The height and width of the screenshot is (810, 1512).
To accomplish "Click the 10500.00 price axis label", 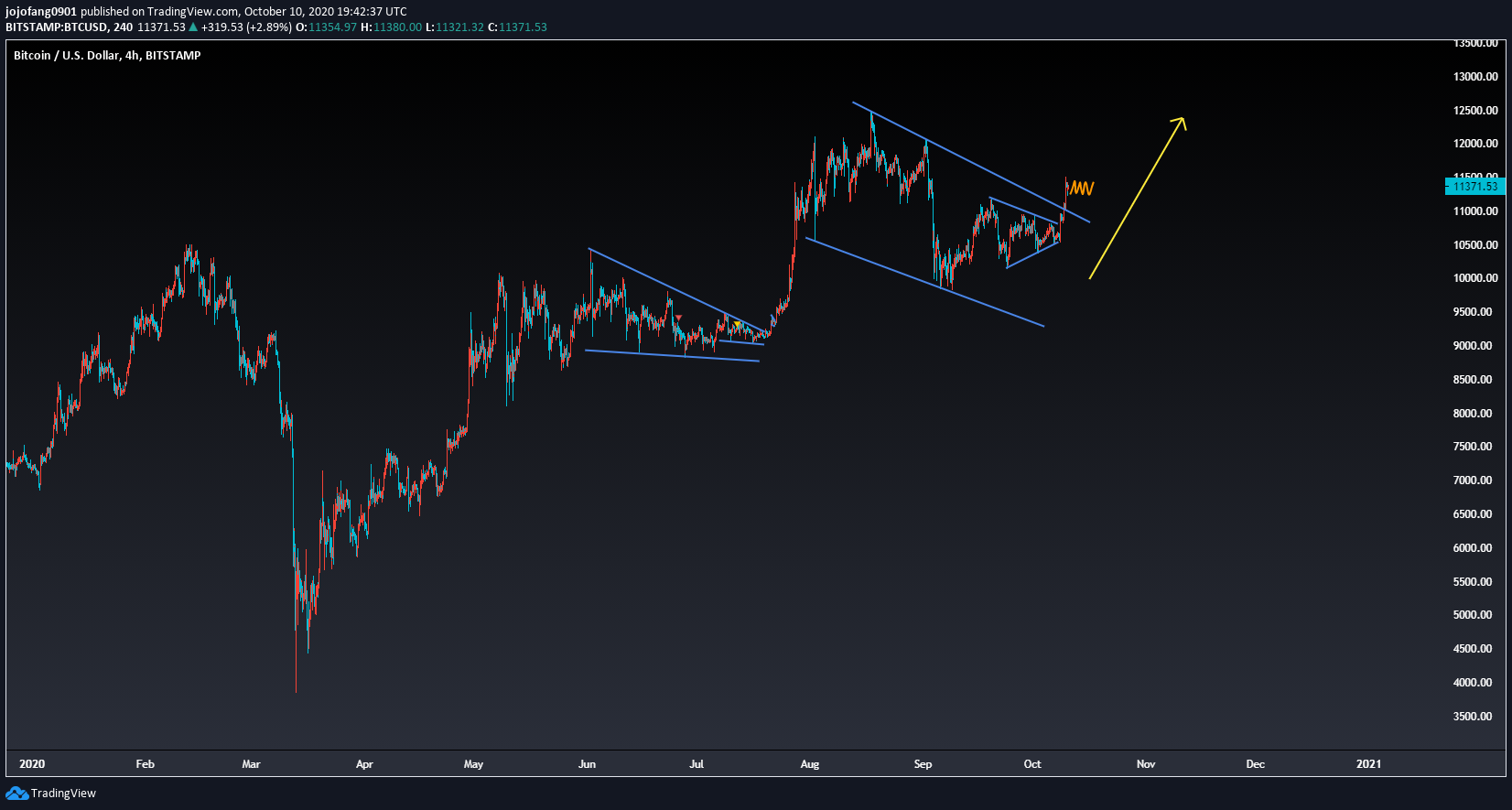I will [x=1475, y=245].
